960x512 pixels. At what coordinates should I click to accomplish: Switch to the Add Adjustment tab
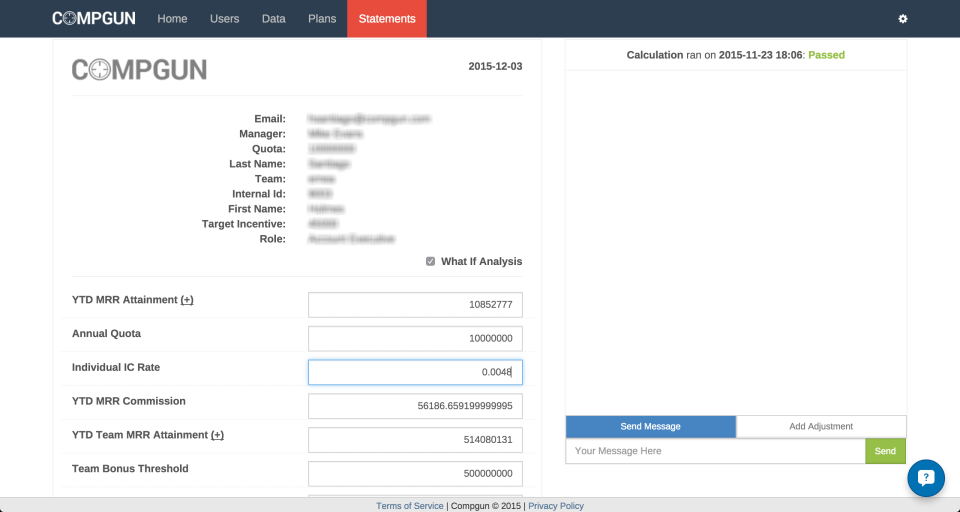pyautogui.click(x=821, y=426)
